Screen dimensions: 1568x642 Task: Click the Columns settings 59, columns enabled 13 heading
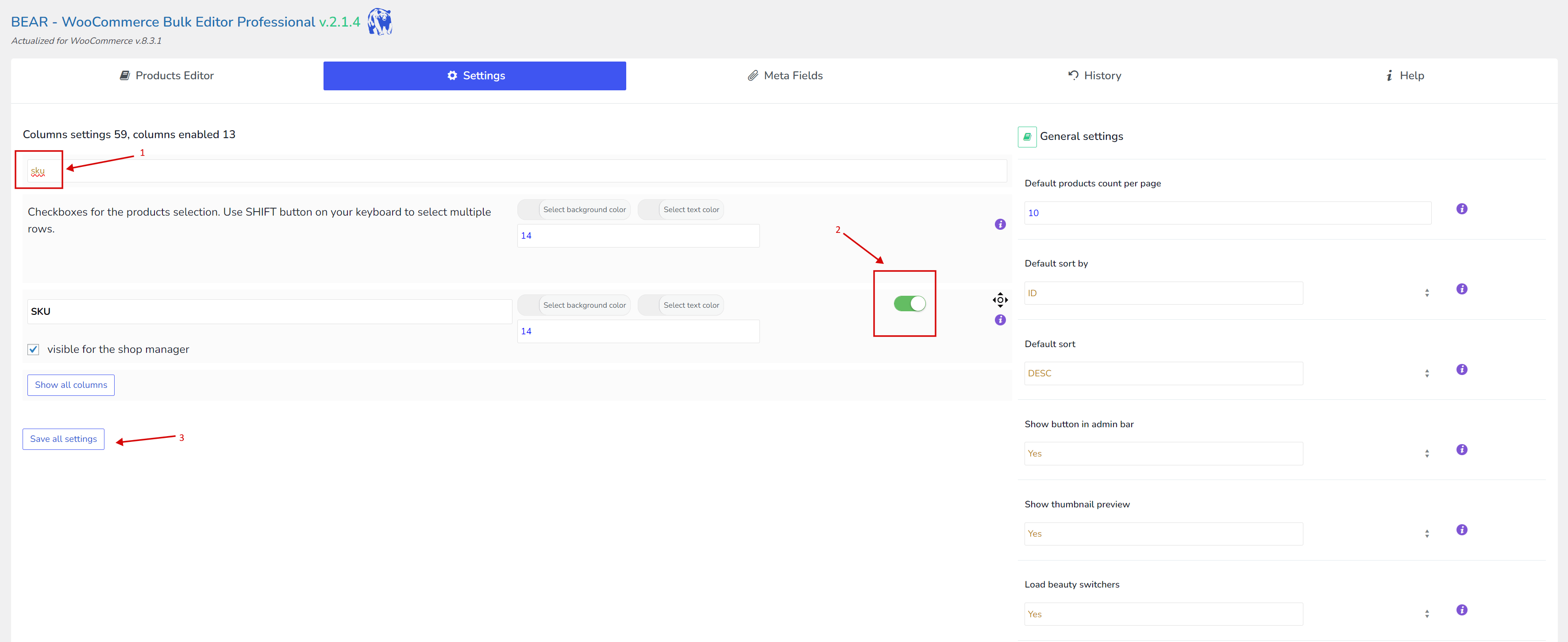[129, 135]
